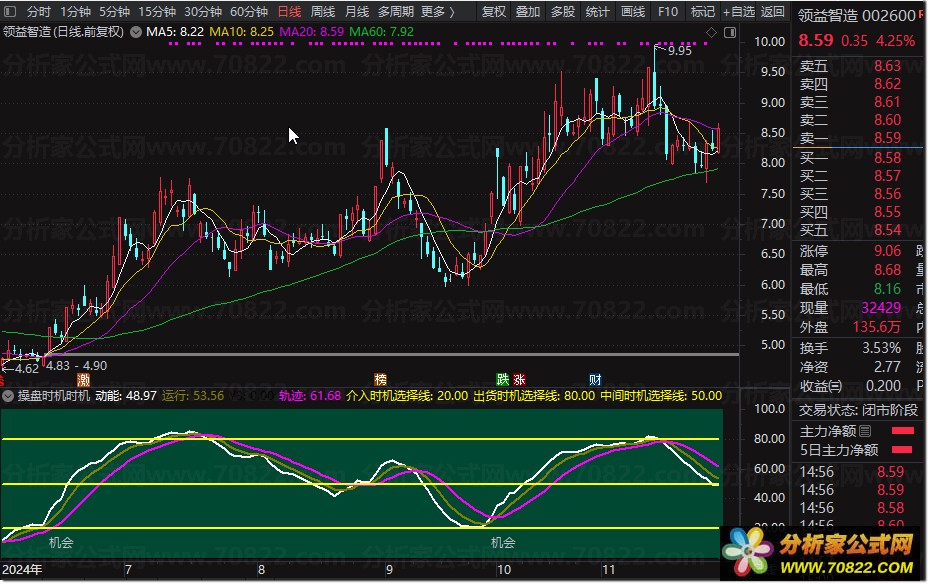Click the 激 event marker icon
This screenshot has width=930, height=584.
pos(84,379)
